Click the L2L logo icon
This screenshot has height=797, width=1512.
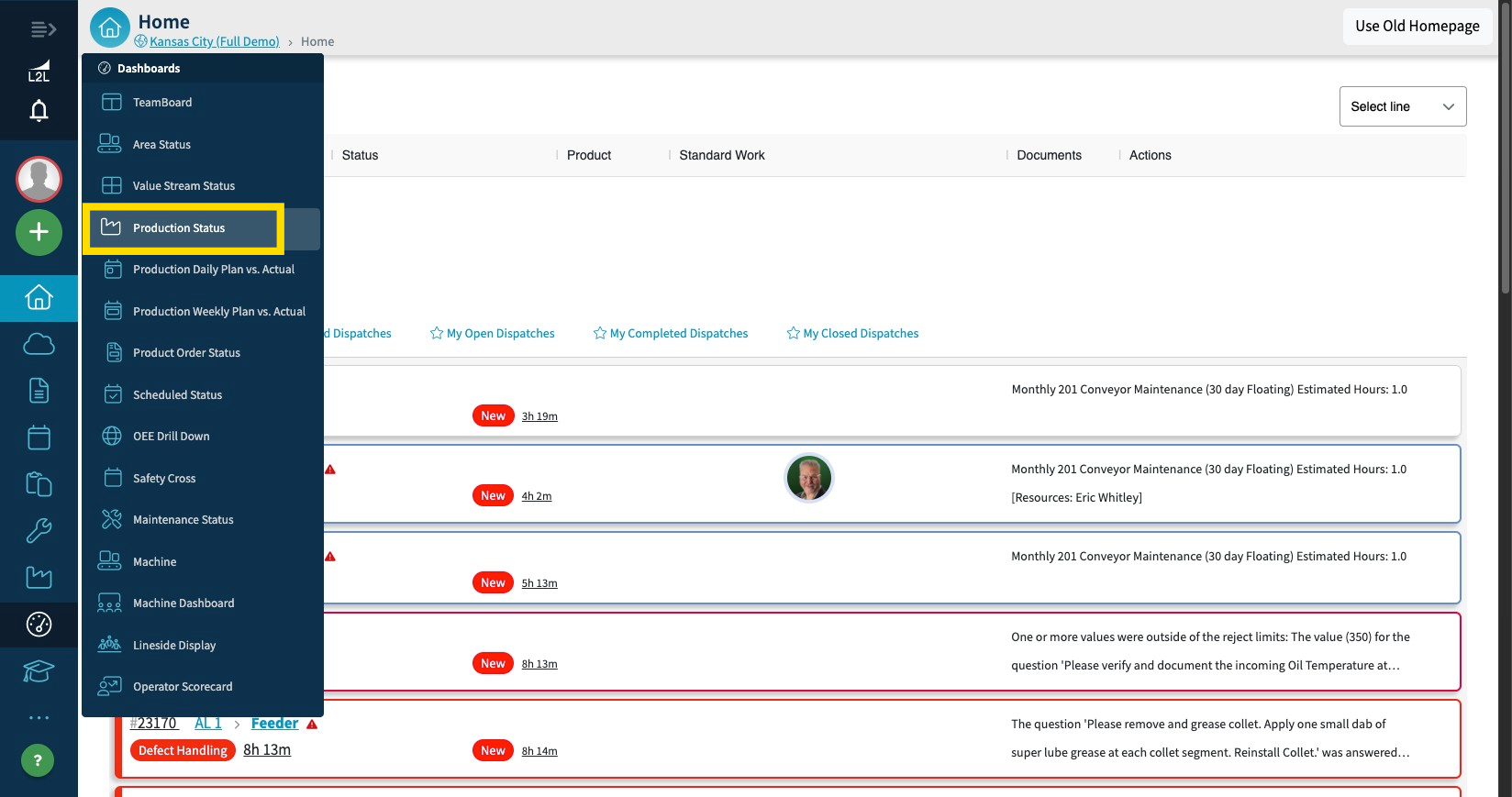(x=39, y=71)
